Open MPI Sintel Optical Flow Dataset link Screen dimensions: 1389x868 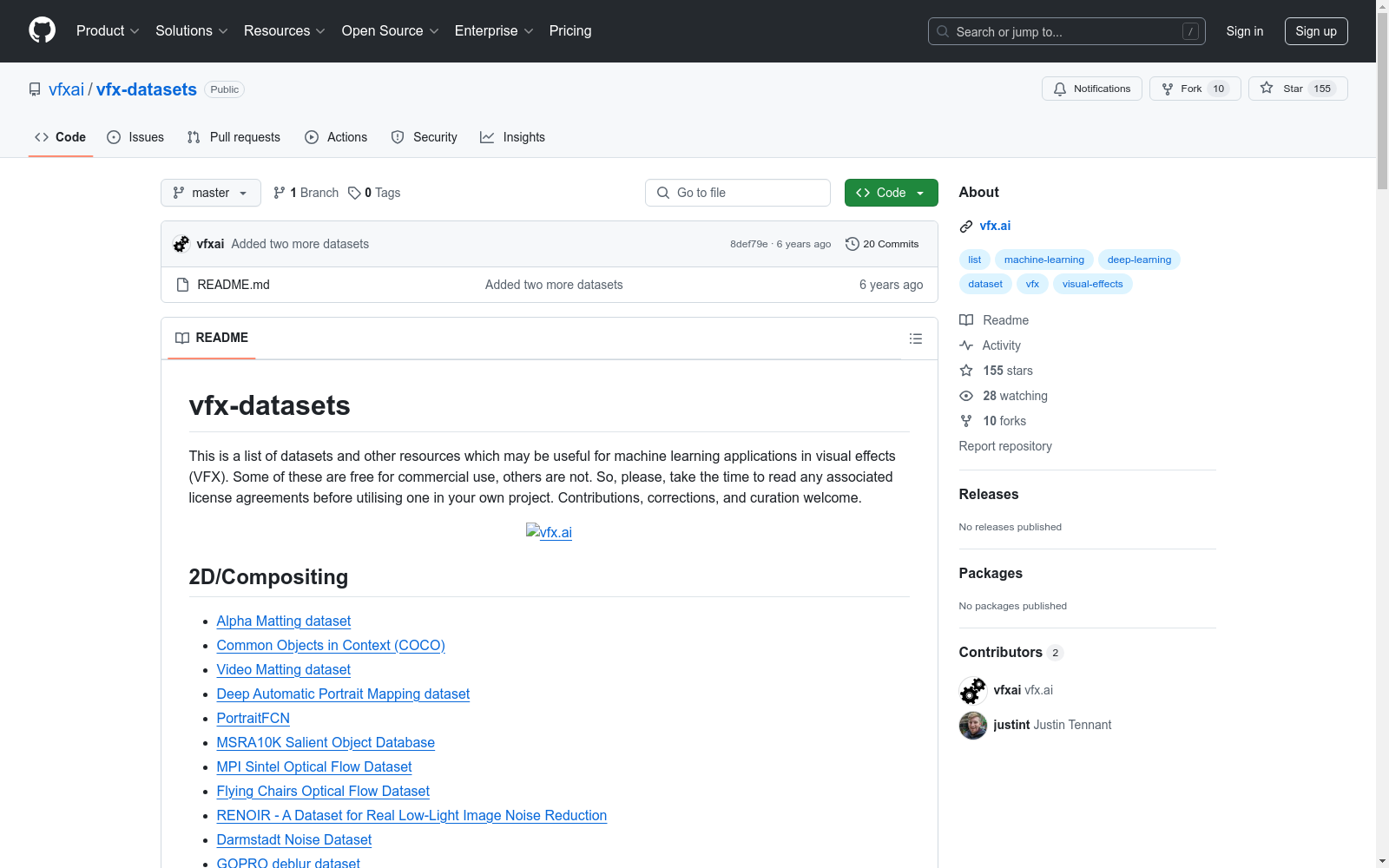pyautogui.click(x=314, y=767)
